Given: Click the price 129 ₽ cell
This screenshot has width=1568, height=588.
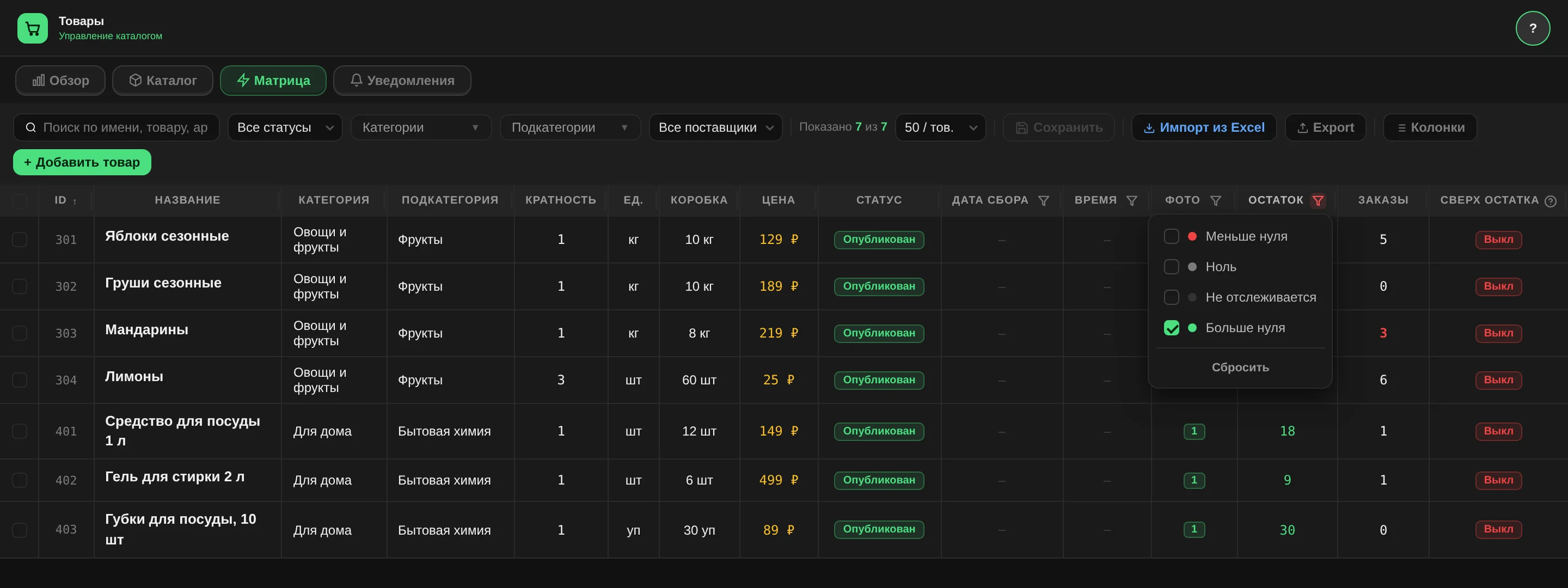Looking at the screenshot, I should [x=779, y=239].
